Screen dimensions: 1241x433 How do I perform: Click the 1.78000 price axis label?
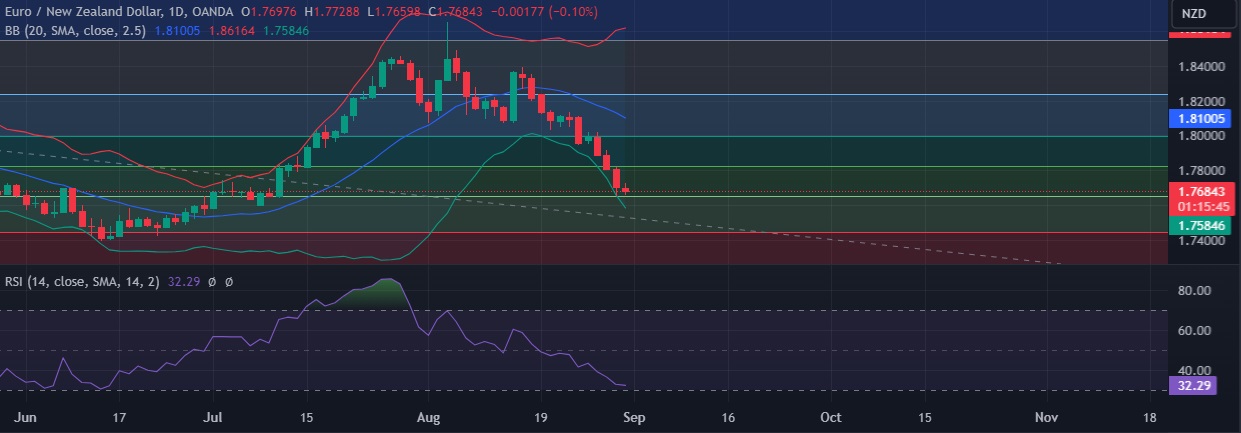[x=1200, y=171]
